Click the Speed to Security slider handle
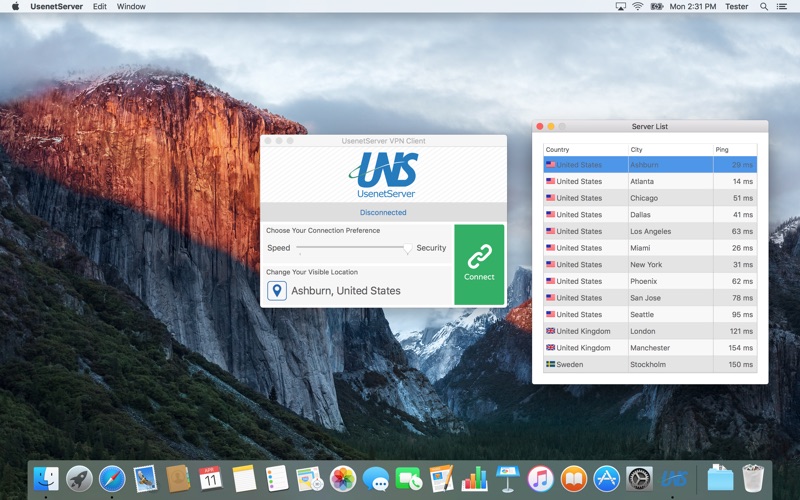This screenshot has width=800, height=500. tap(408, 249)
